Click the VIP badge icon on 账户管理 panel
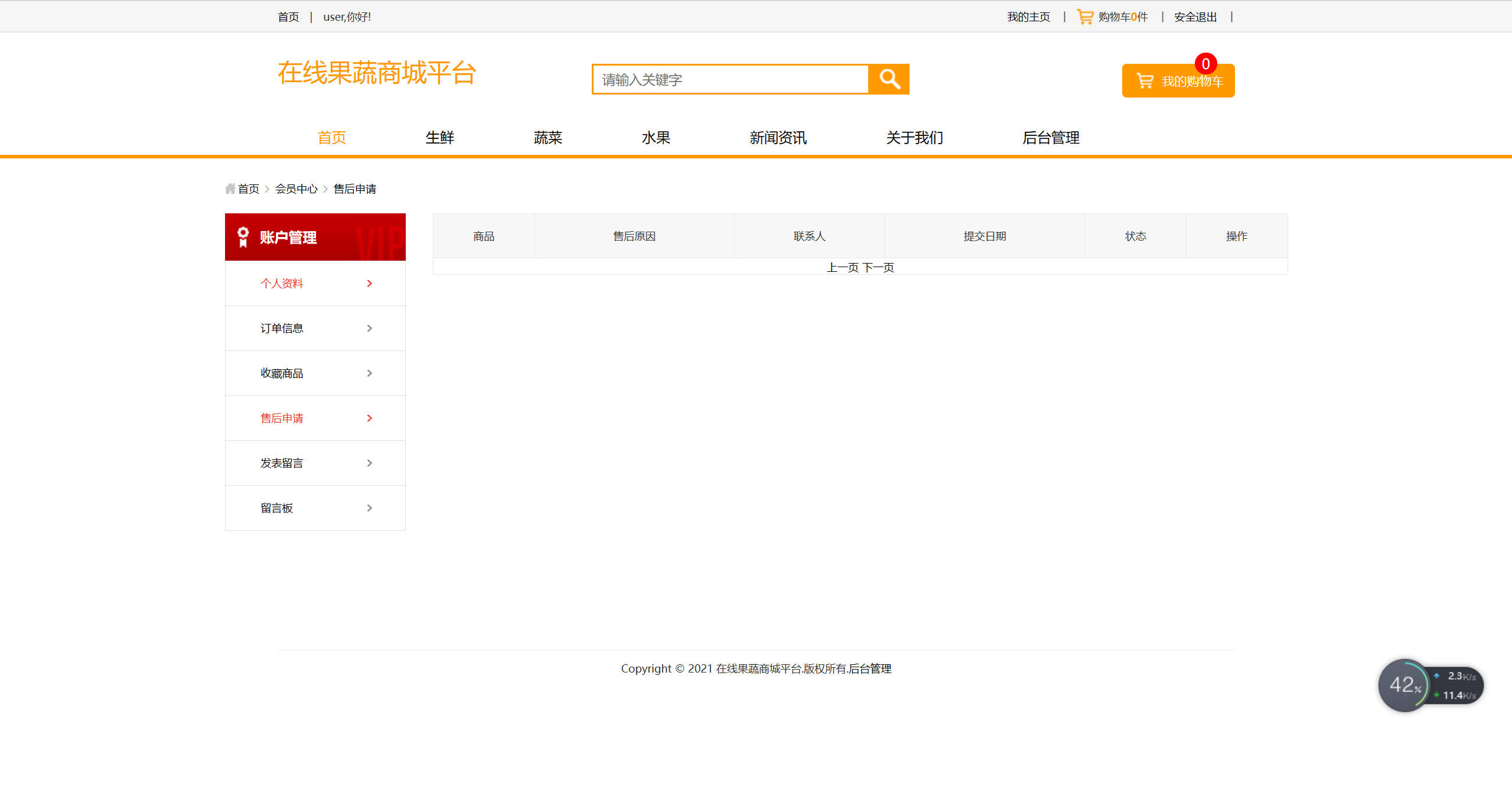Screen dimensions: 1512x812 [242, 236]
